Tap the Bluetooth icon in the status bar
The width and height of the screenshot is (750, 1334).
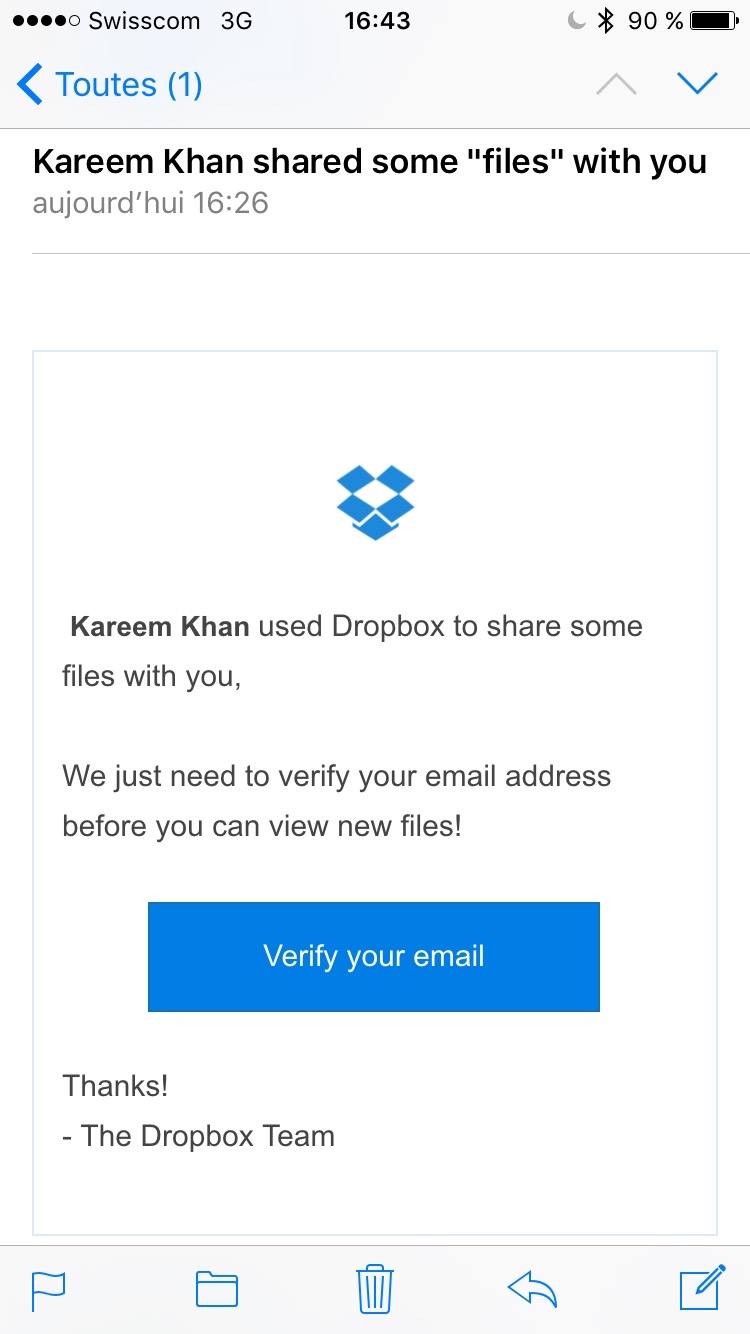(605, 21)
